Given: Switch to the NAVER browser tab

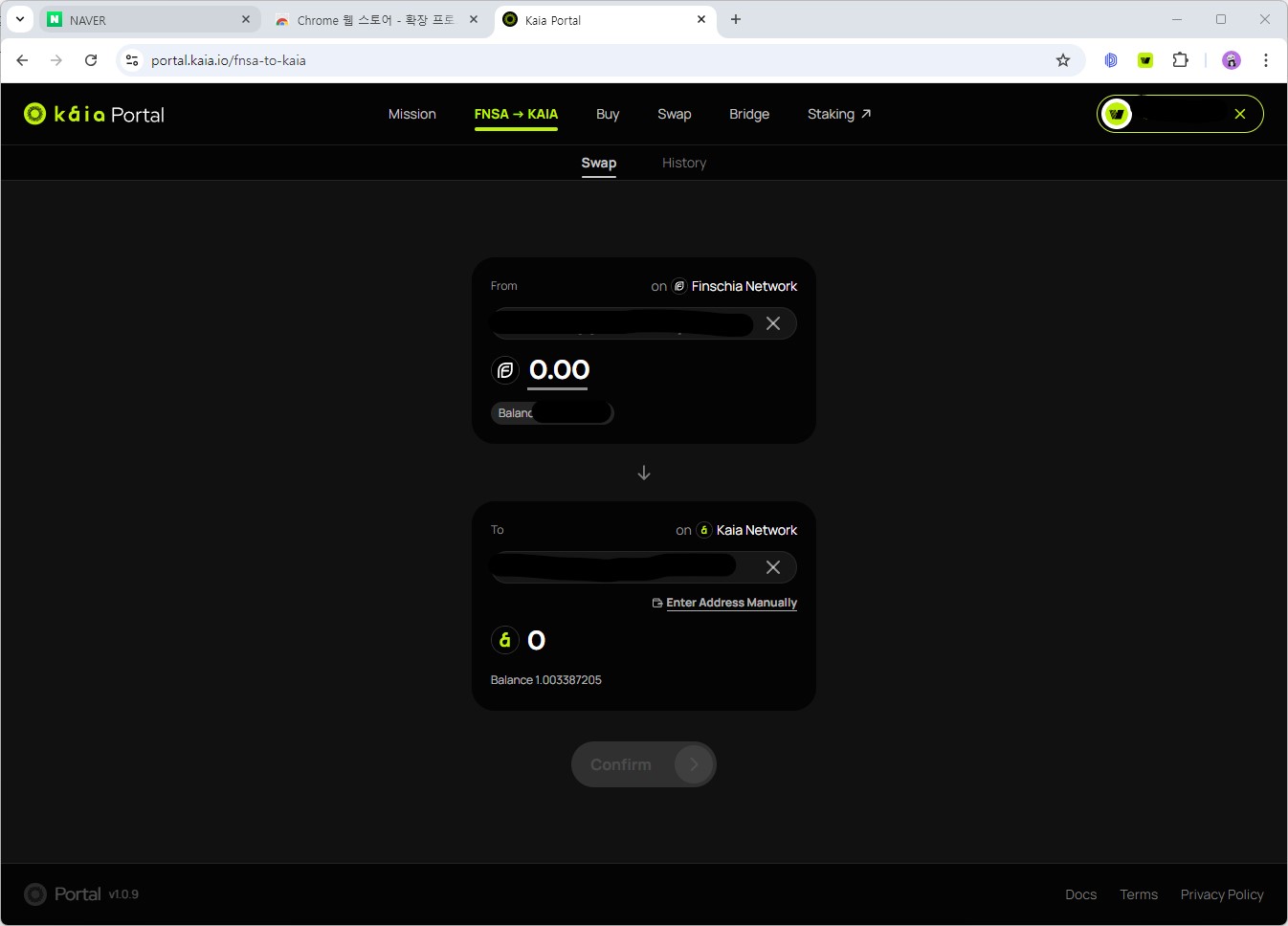Looking at the screenshot, I should [148, 20].
